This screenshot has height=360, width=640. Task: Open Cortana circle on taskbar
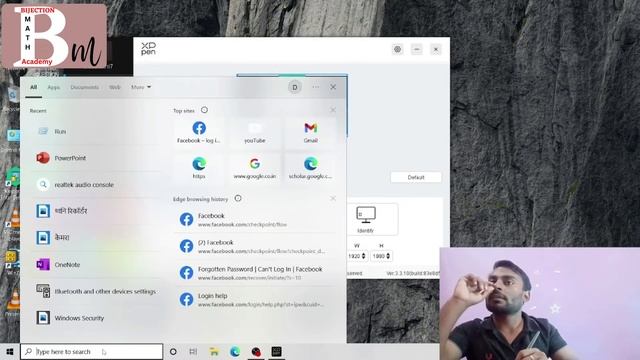tap(173, 351)
